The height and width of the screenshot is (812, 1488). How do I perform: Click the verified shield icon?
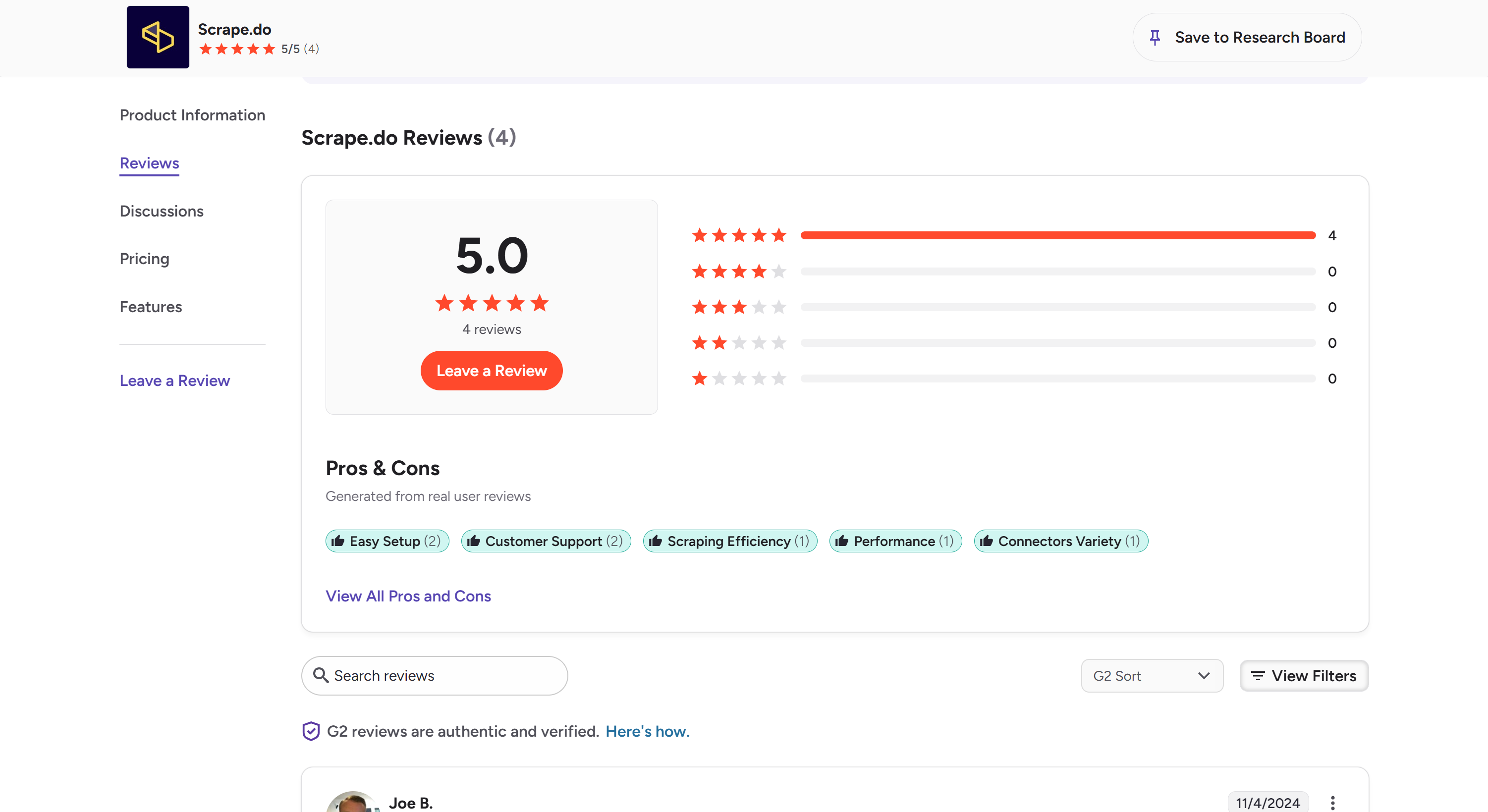coord(311,731)
